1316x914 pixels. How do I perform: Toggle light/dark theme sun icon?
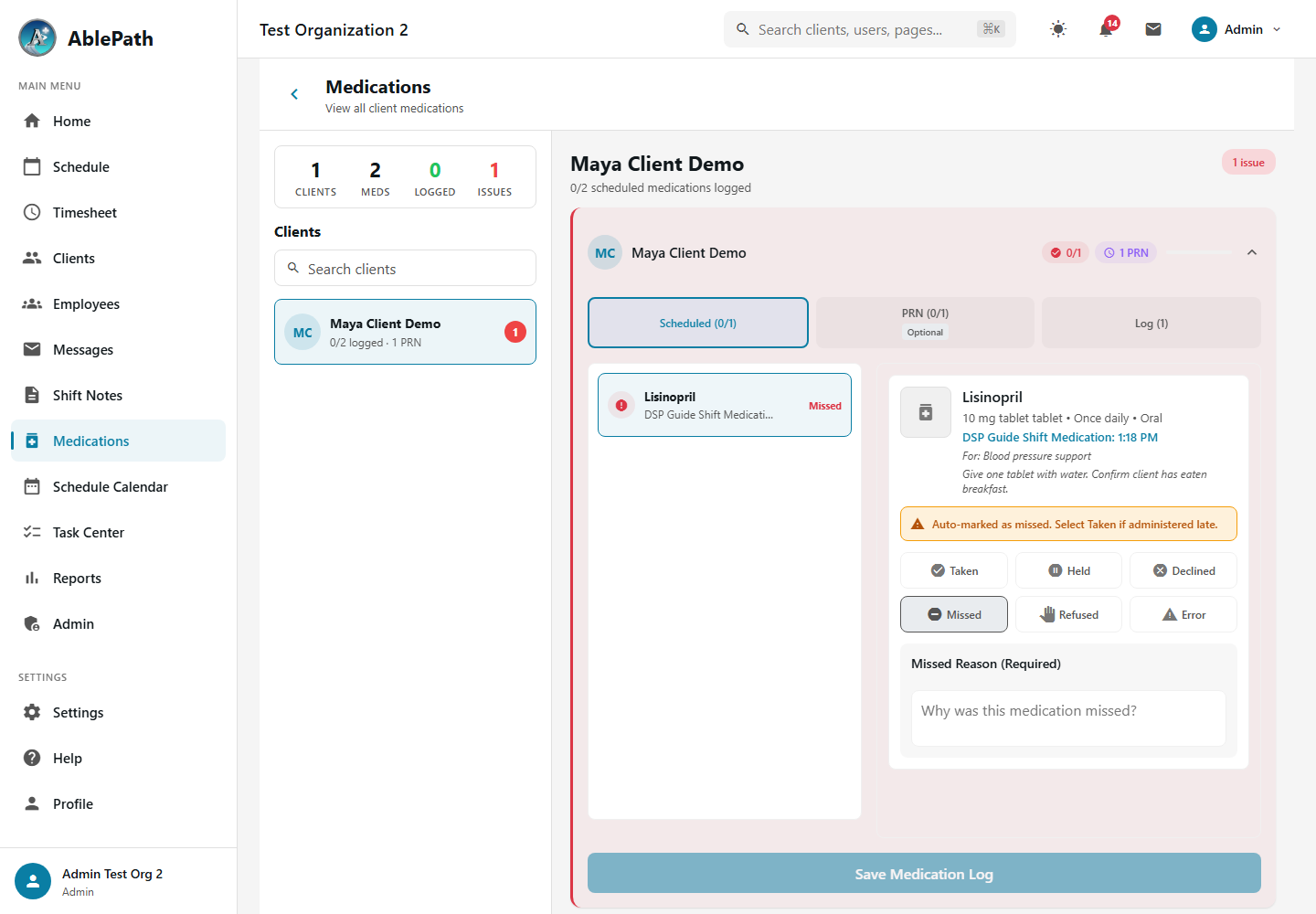click(1058, 29)
